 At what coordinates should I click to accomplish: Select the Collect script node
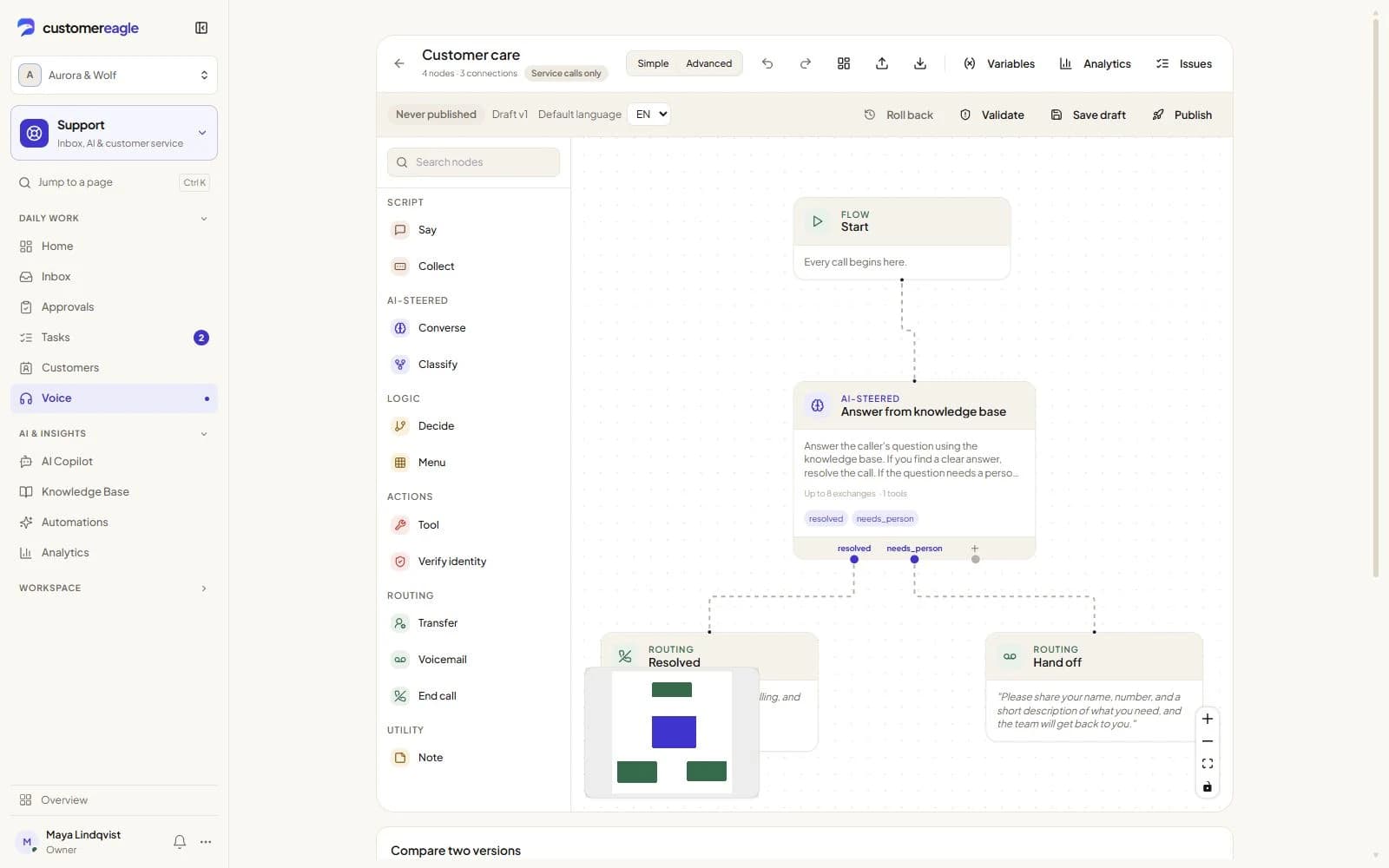tap(474, 266)
